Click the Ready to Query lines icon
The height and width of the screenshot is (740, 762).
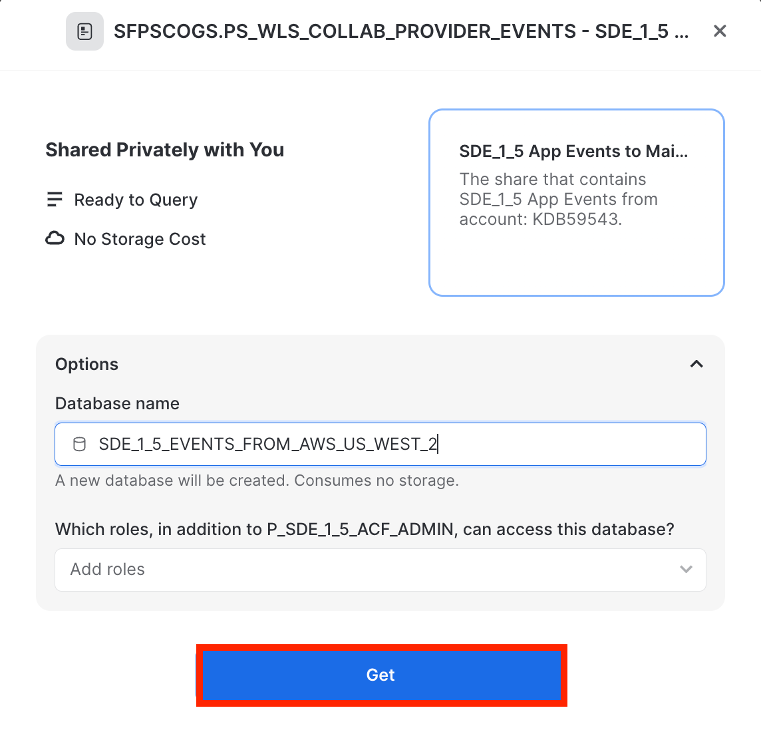pyautogui.click(x=55, y=200)
